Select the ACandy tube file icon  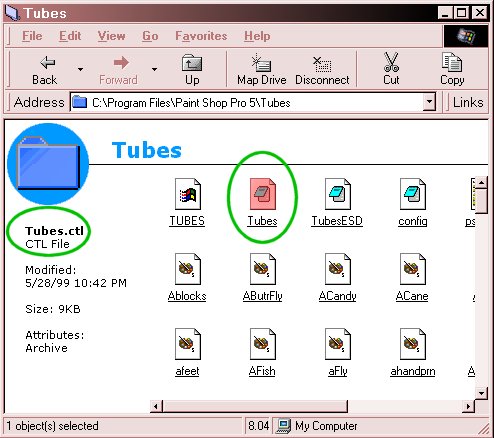(x=338, y=269)
